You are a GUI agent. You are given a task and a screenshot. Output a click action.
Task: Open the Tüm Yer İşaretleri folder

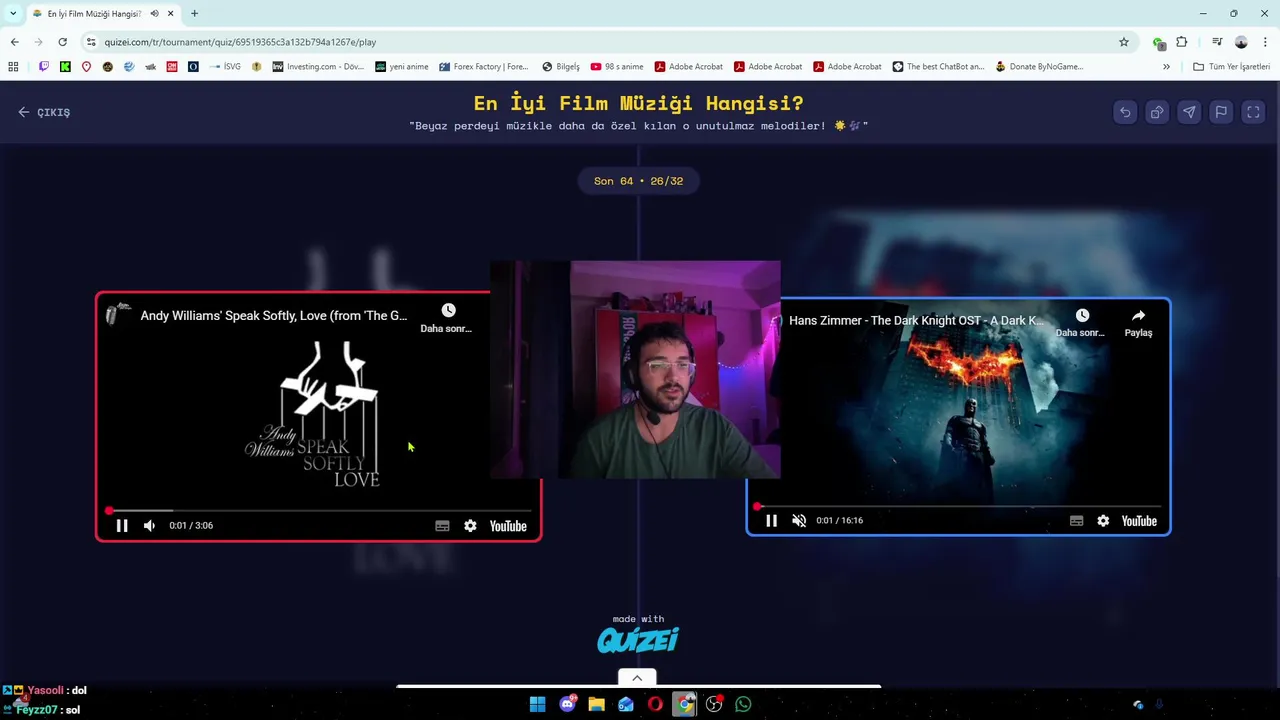[x=1231, y=67]
